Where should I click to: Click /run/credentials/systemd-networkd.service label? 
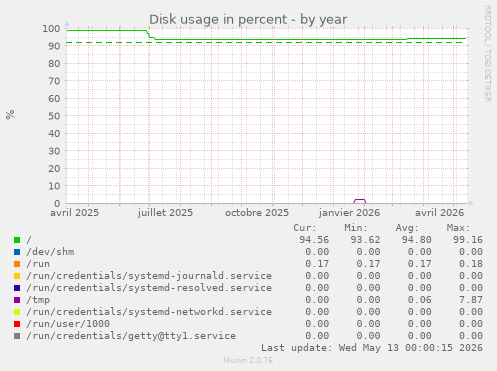149,312
